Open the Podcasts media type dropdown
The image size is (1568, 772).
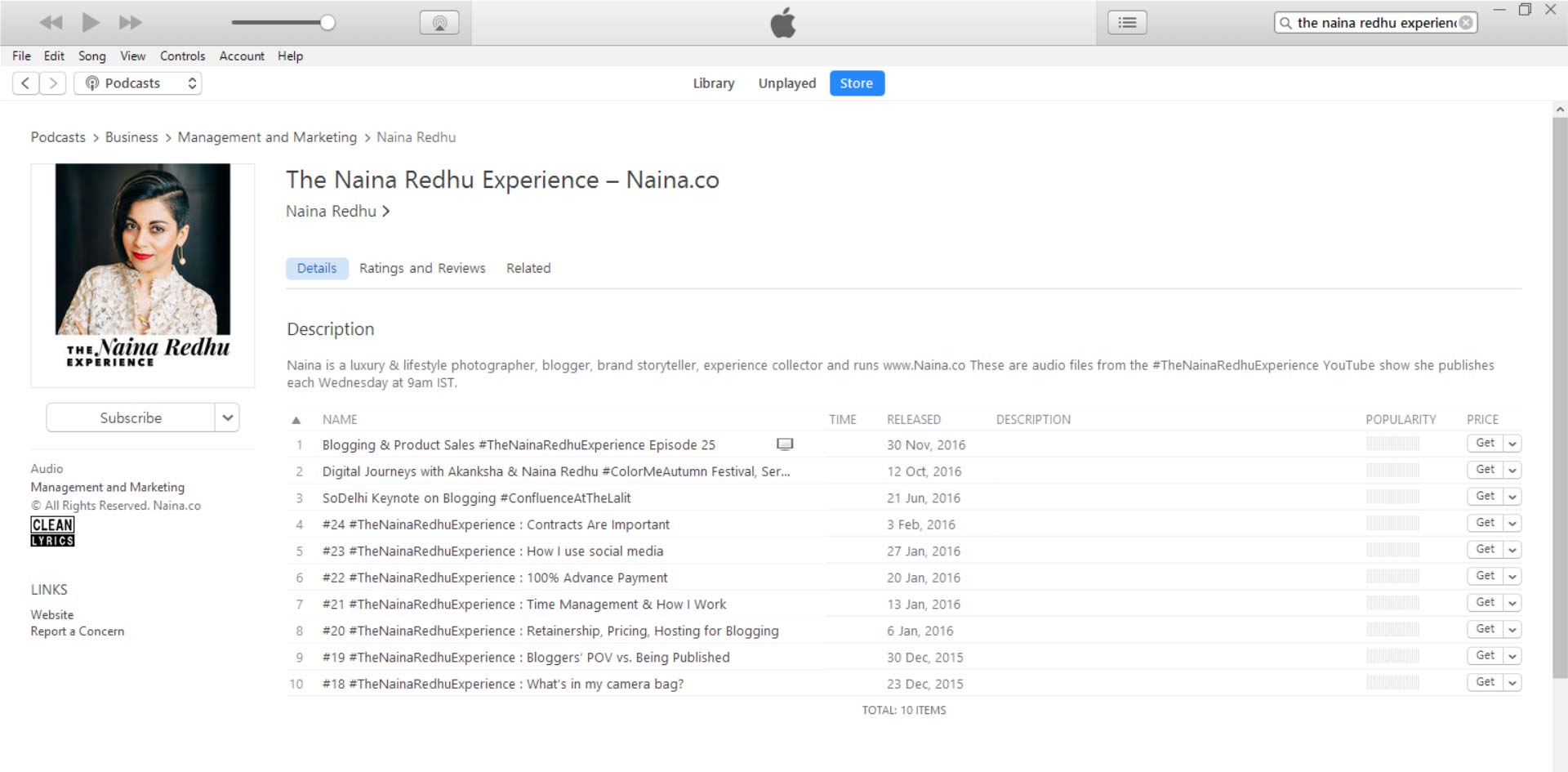tap(138, 83)
